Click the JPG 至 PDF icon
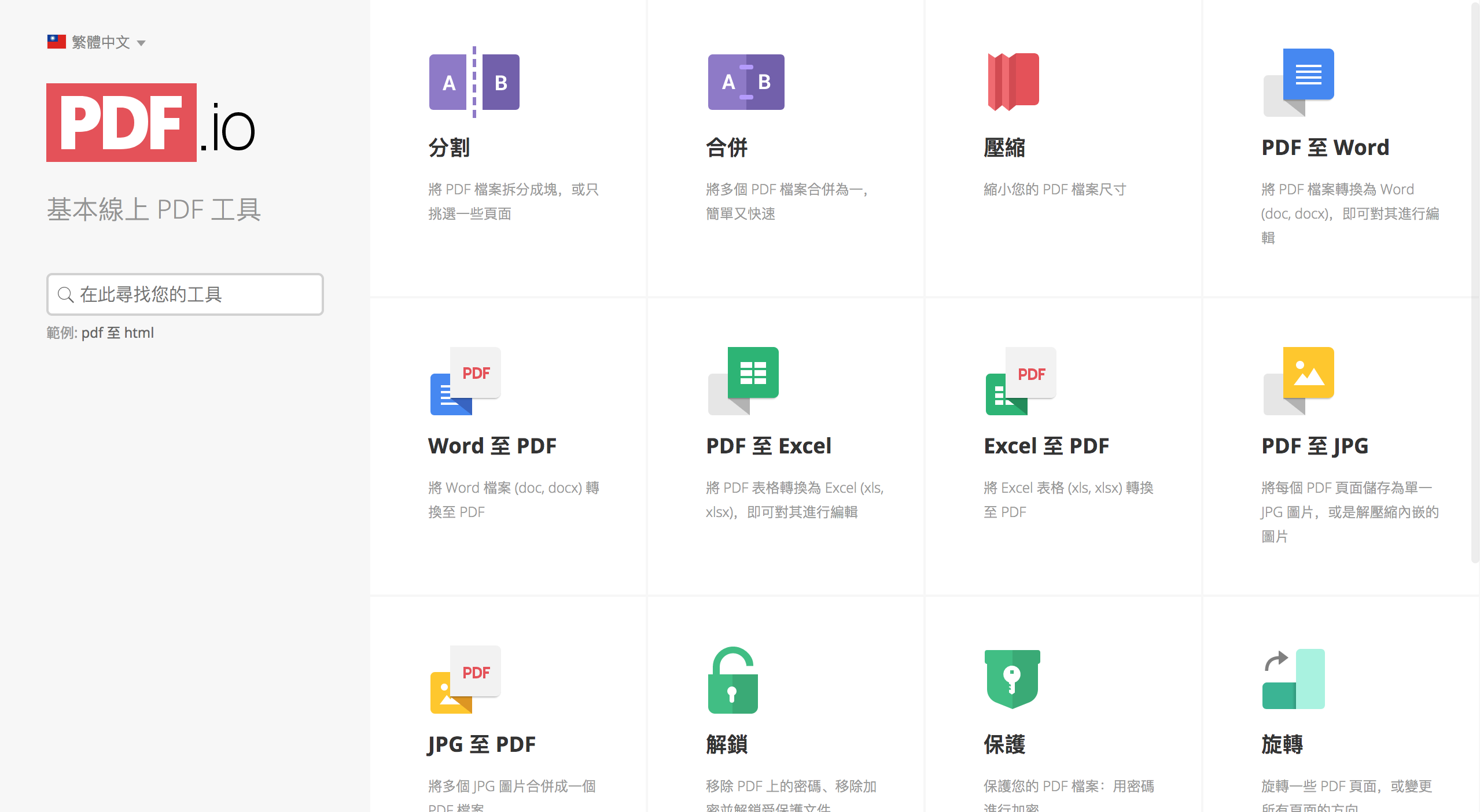 (x=465, y=680)
